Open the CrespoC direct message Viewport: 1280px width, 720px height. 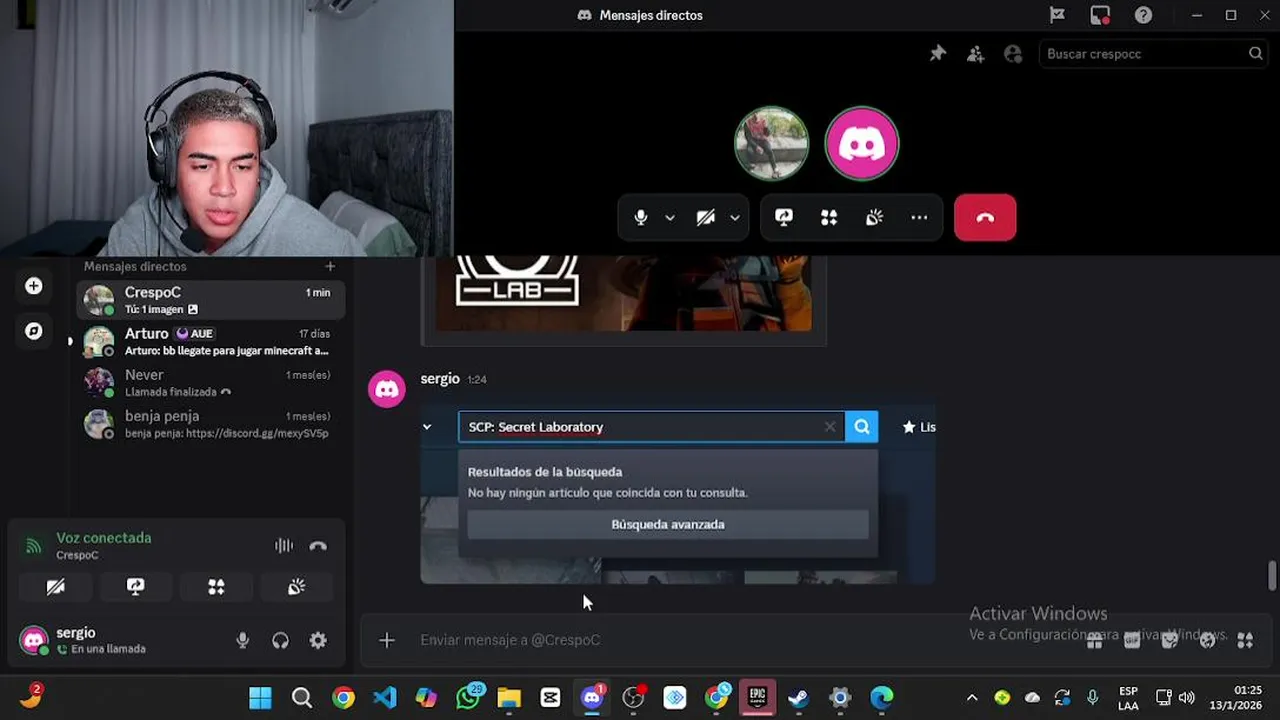[211, 300]
